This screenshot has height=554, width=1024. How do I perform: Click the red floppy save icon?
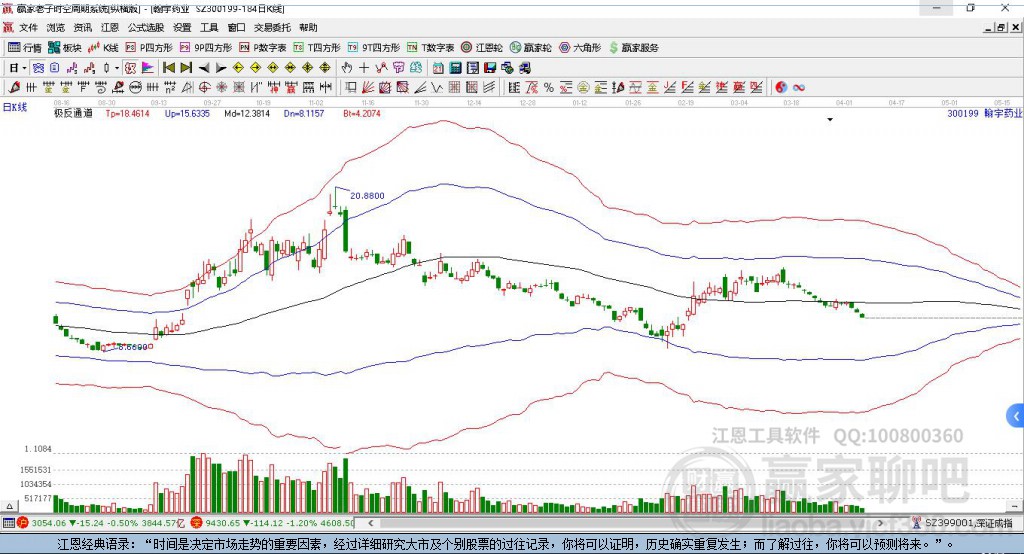tap(490, 68)
